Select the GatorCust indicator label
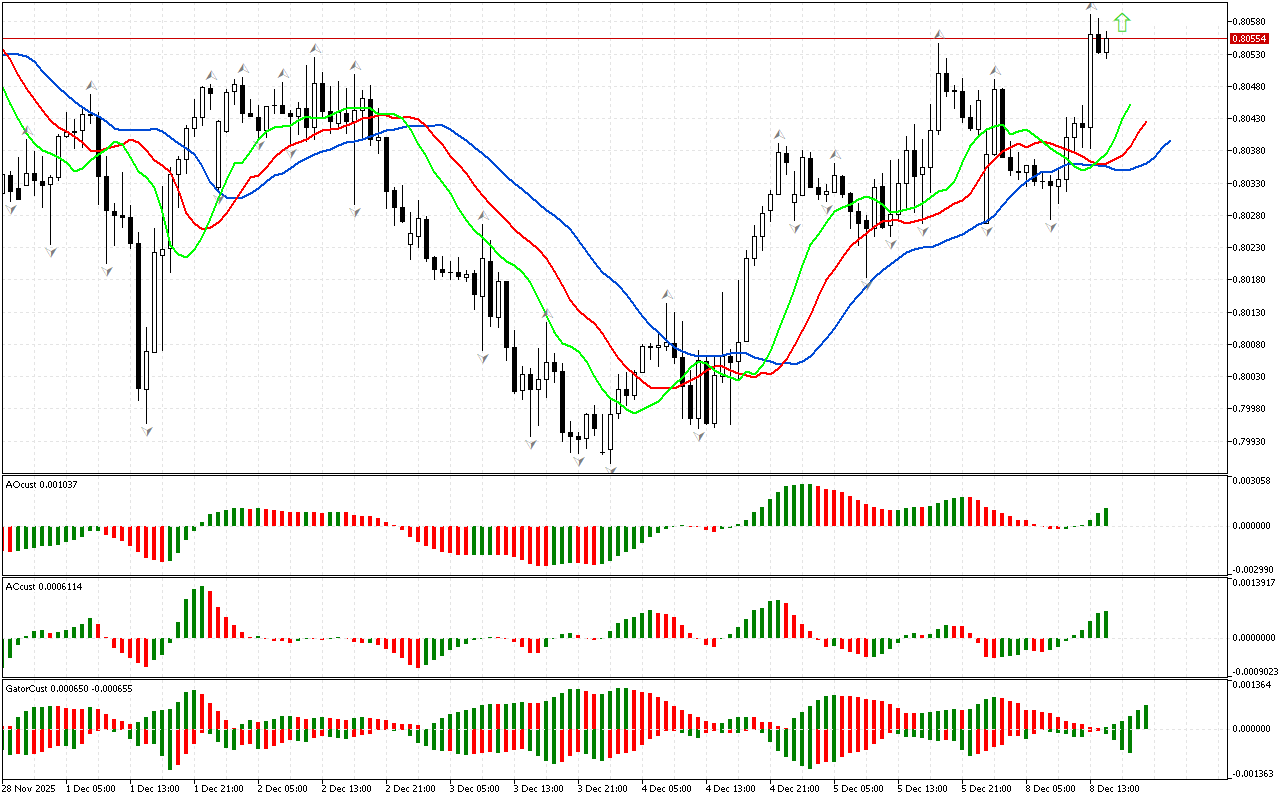Viewport: 1280px width, 800px height. tap(69, 688)
